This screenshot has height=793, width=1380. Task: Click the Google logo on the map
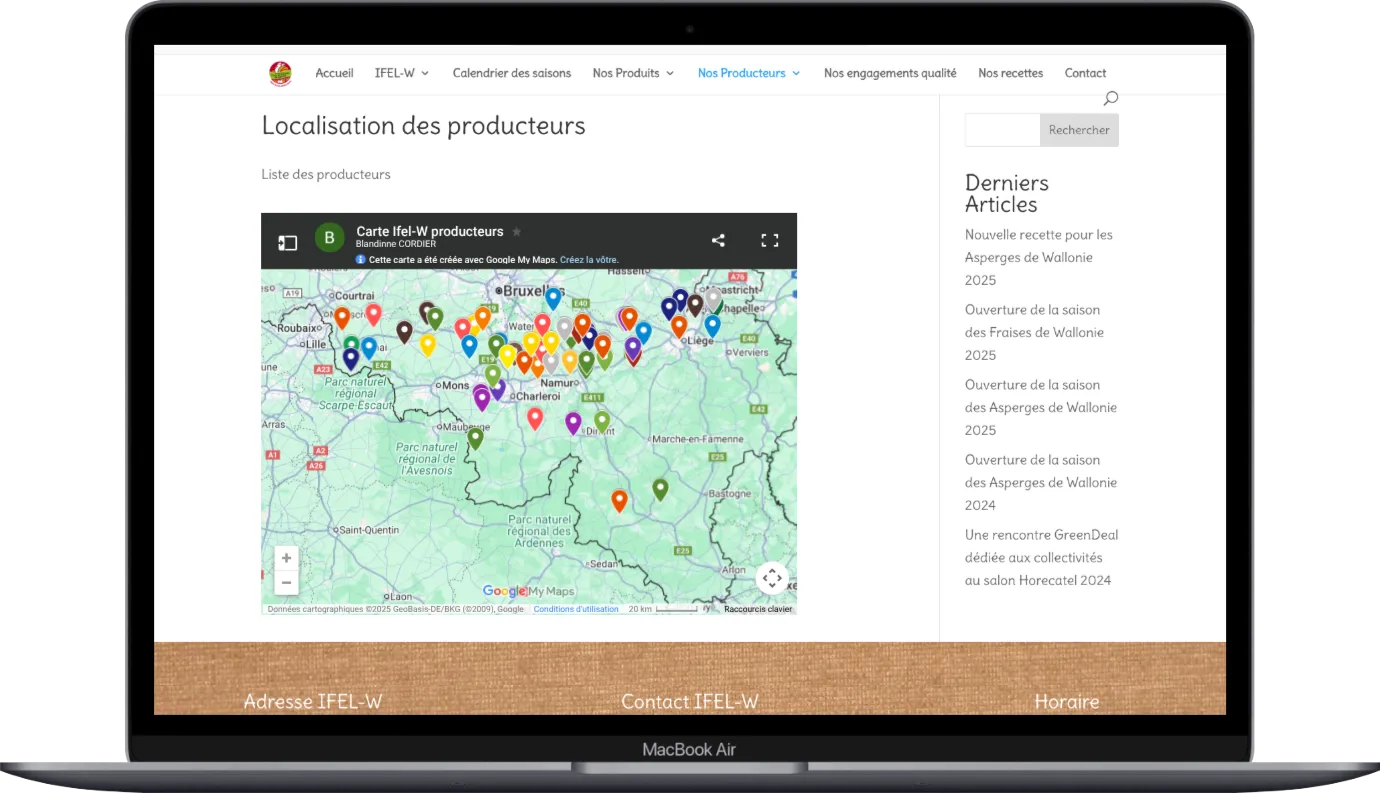504,591
